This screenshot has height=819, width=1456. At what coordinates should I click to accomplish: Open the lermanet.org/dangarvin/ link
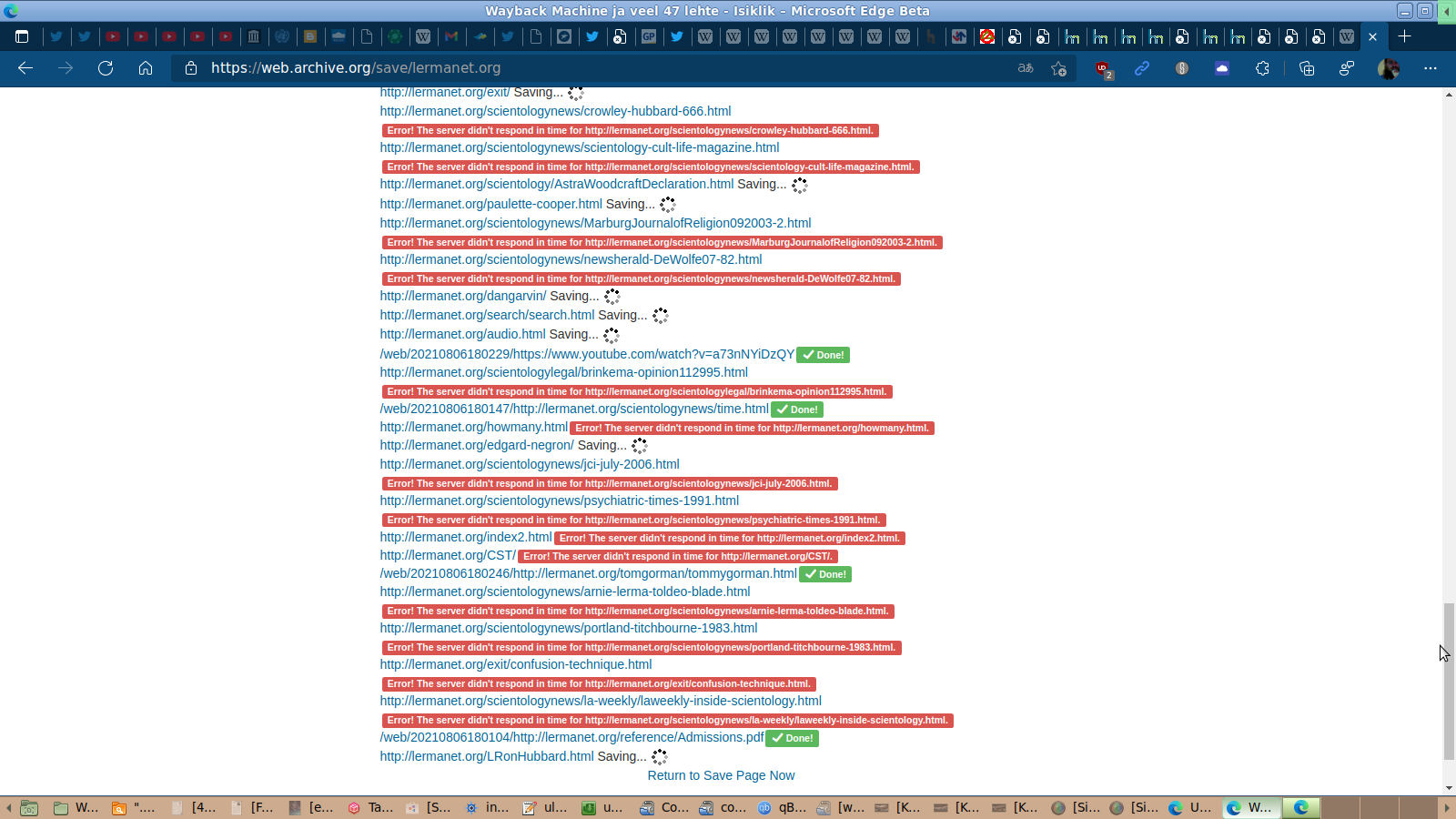point(463,296)
